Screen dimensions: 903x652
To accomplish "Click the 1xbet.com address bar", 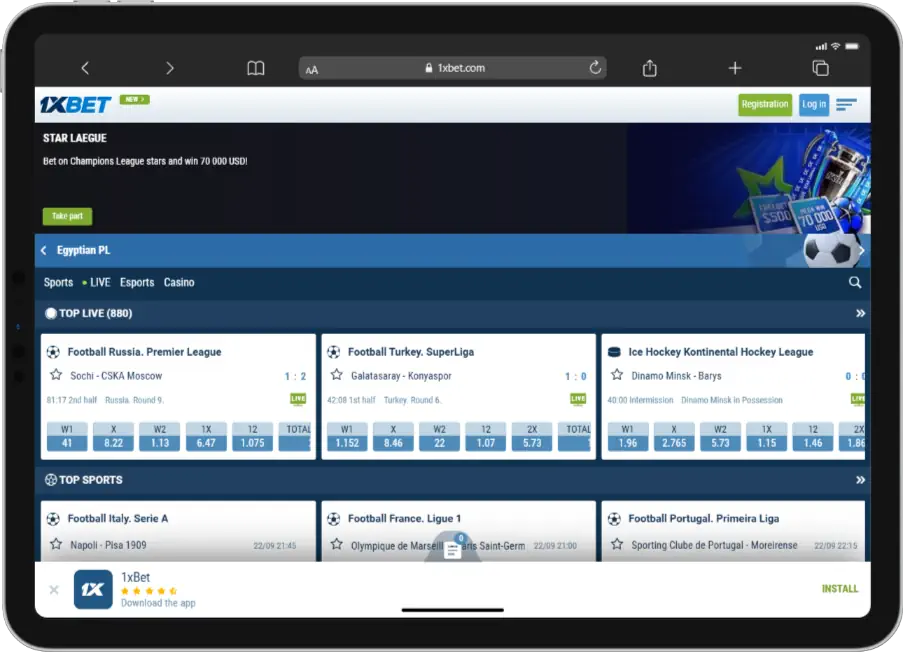I will (453, 68).
